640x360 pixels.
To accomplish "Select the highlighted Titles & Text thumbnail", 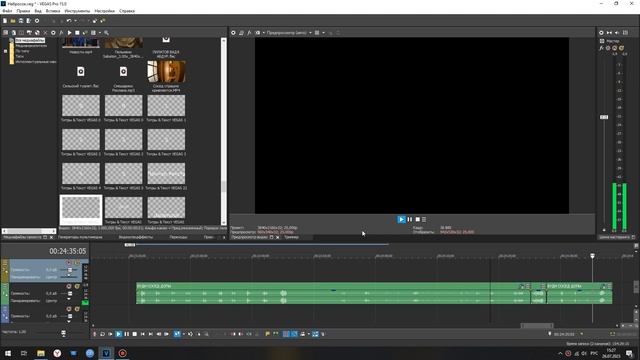I will 81,208.
